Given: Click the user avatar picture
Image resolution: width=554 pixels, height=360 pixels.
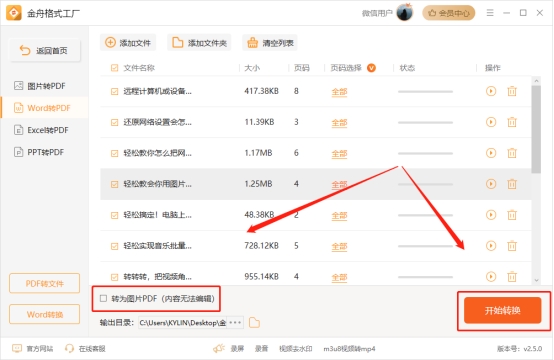Looking at the screenshot, I should tap(405, 13).
